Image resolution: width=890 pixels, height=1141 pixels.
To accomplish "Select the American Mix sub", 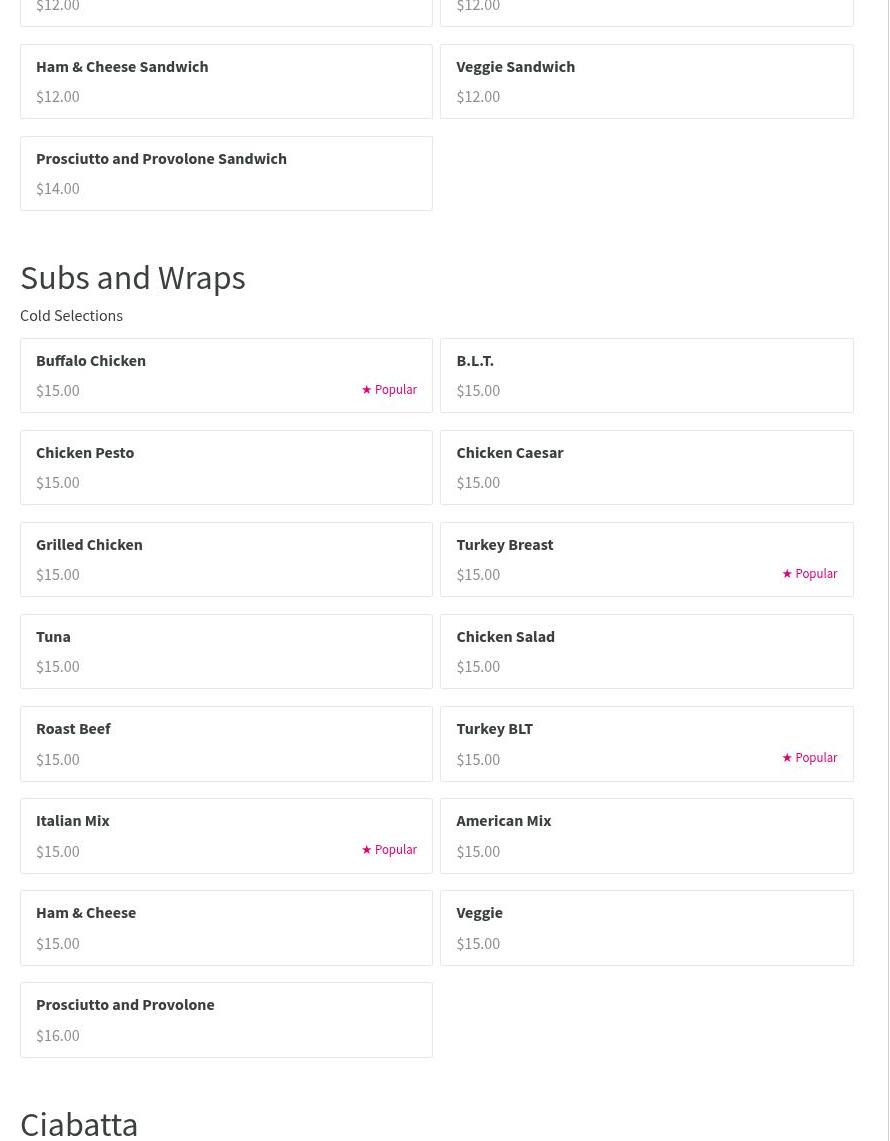I will click(646, 835).
